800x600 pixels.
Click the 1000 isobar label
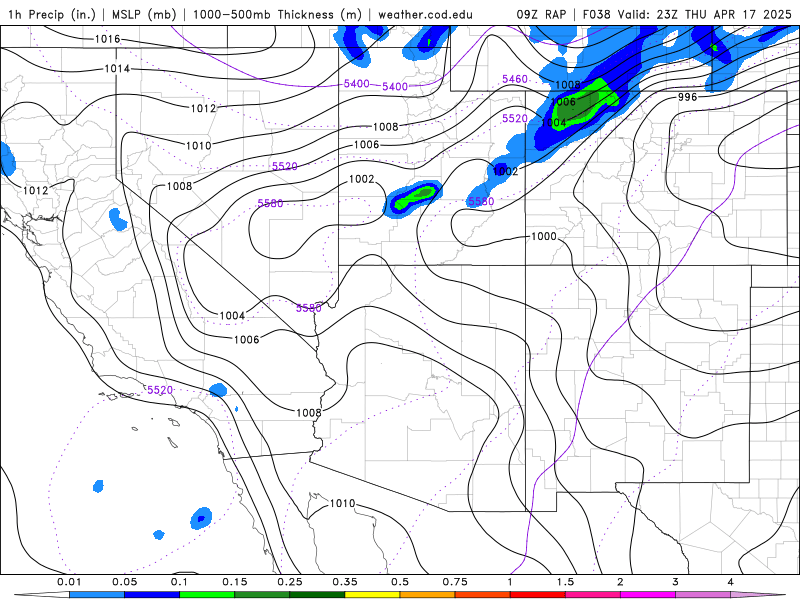pos(544,236)
